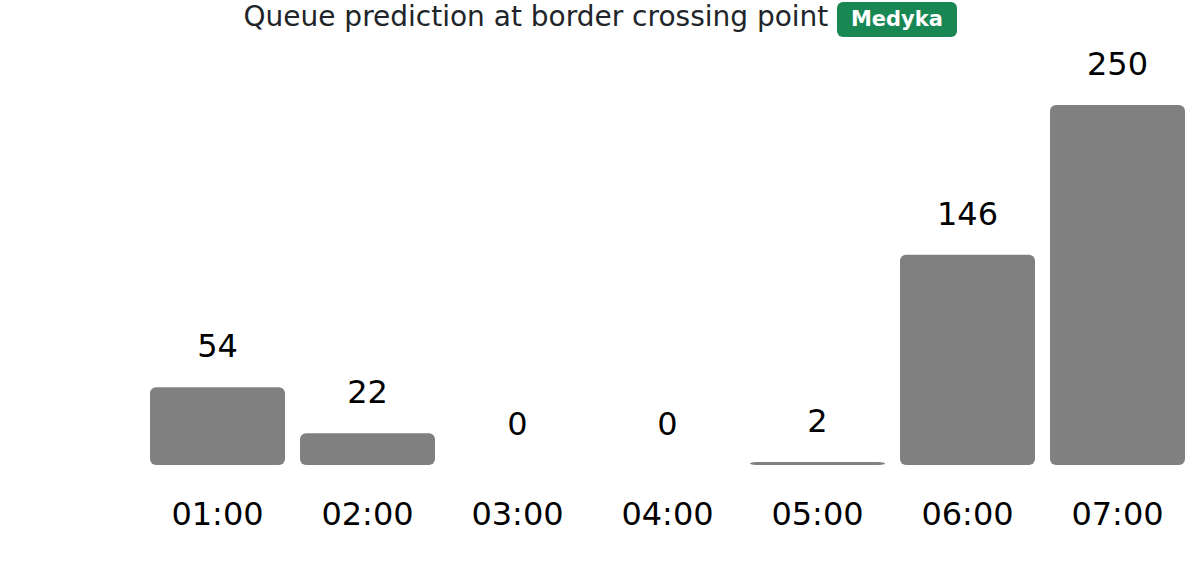This screenshot has height=586, width=1200.
Task: Click the 07:00 time label
Action: 1117,514
